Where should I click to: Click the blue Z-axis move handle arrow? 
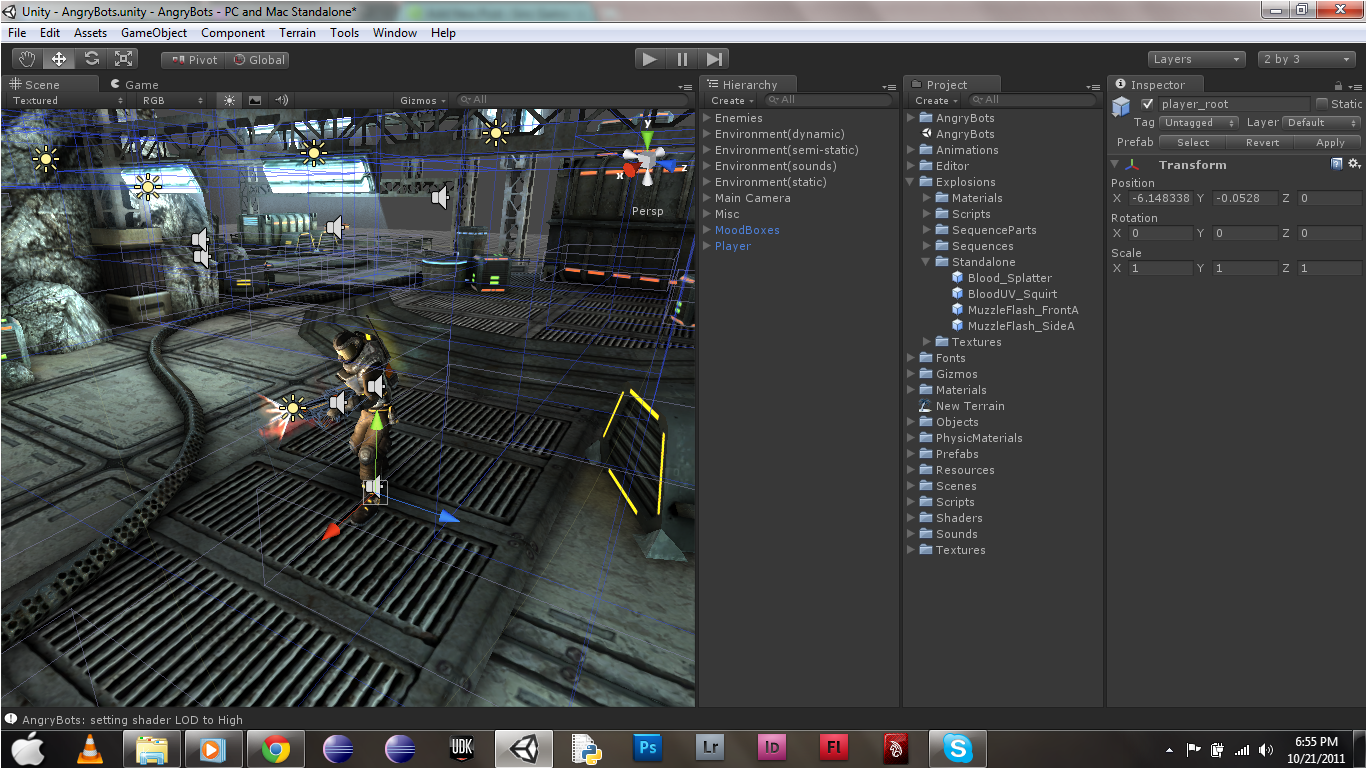click(449, 516)
